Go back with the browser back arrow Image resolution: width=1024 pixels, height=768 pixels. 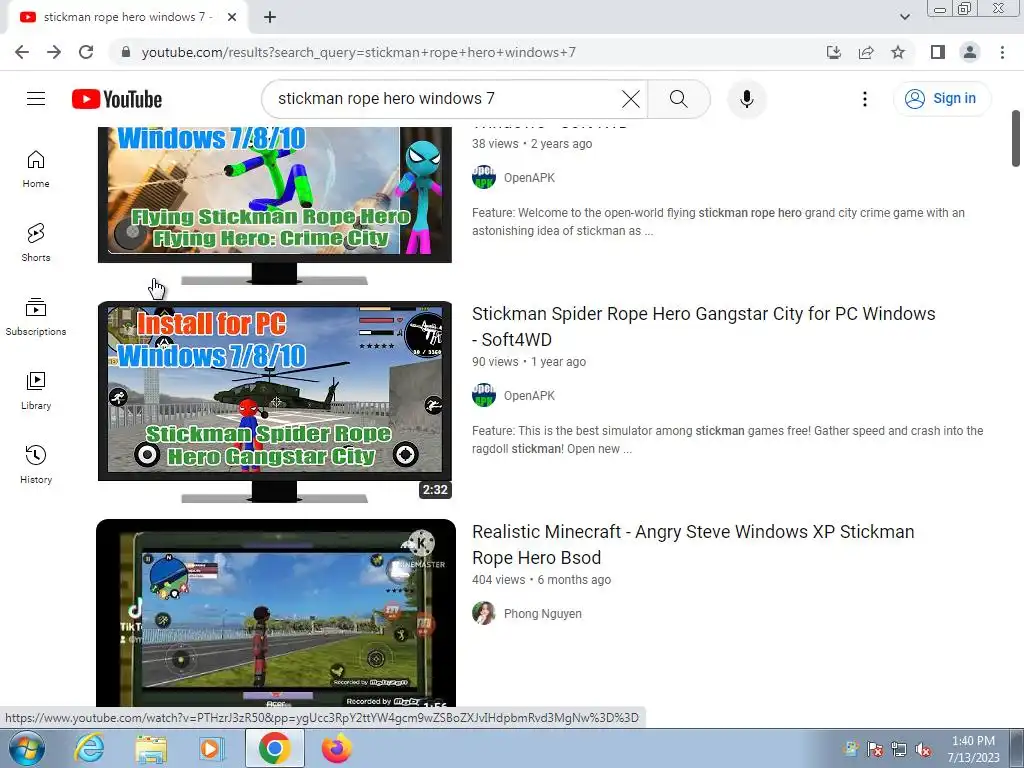pos(22,52)
